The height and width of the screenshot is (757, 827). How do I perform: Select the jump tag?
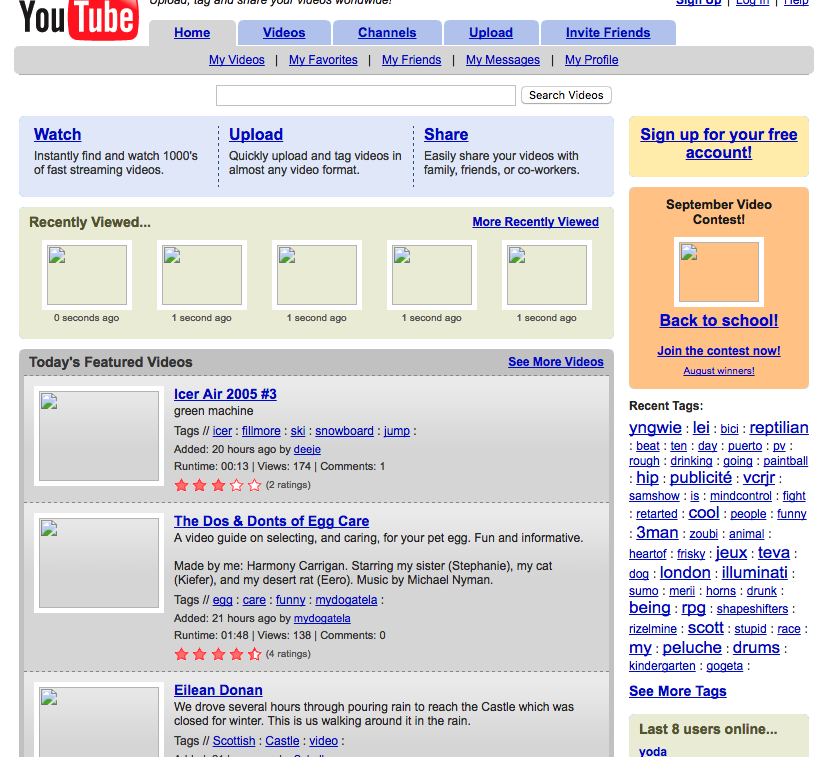(x=397, y=431)
